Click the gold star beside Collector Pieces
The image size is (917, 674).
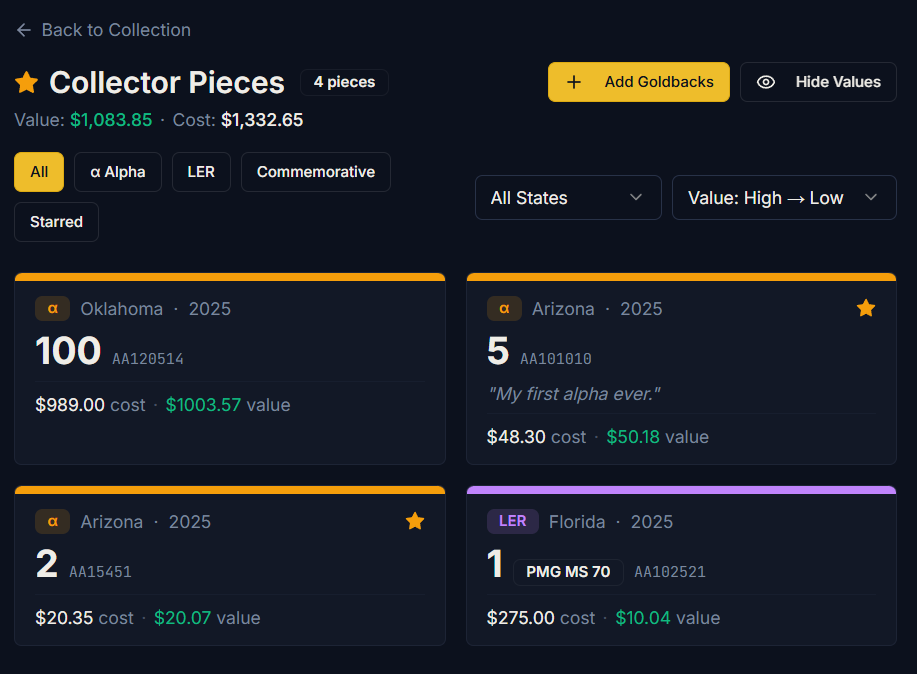click(27, 82)
